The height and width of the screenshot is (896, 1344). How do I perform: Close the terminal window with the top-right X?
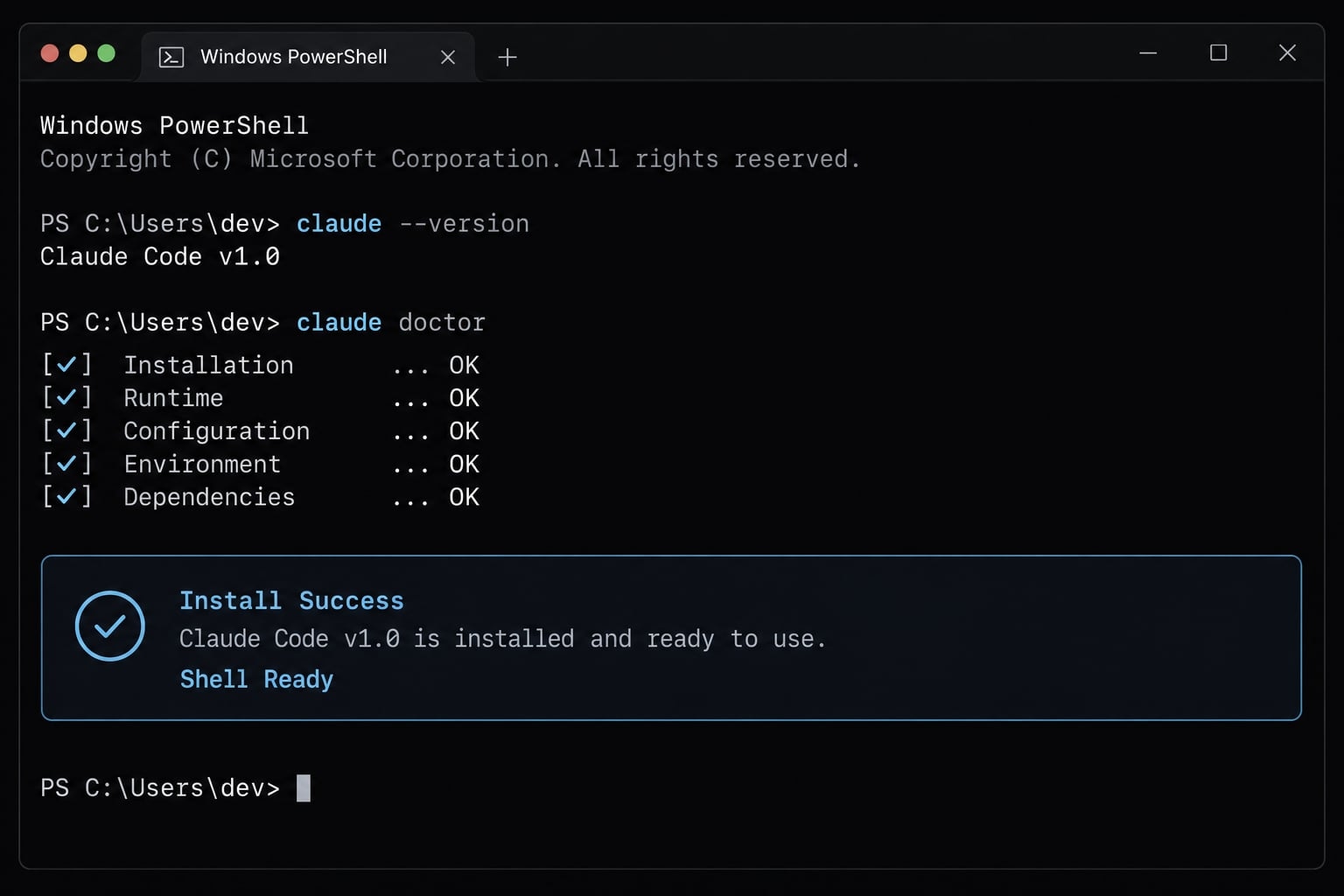[1287, 52]
